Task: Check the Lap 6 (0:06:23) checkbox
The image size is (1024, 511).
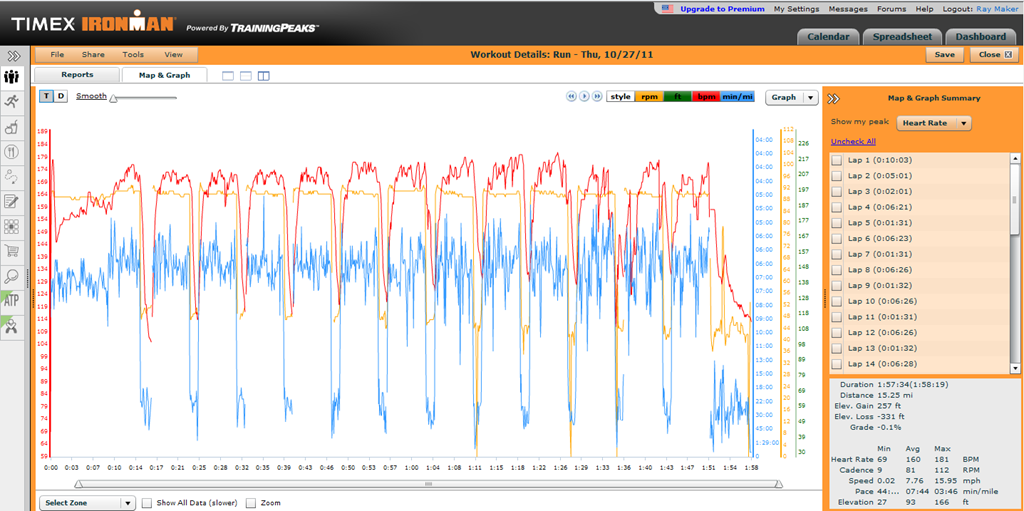Action: [x=837, y=239]
